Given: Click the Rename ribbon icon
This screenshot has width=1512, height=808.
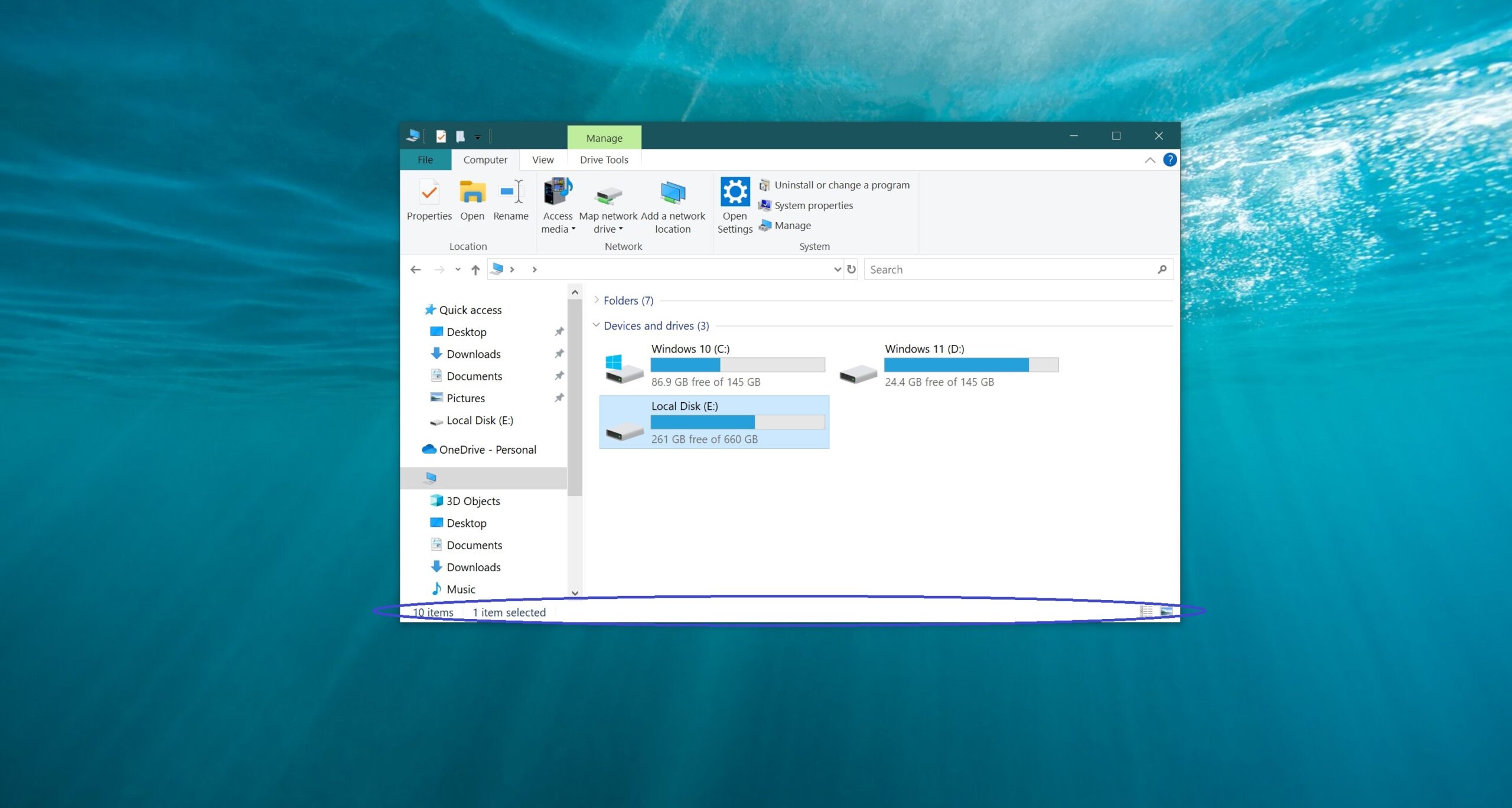Looking at the screenshot, I should tap(511, 201).
